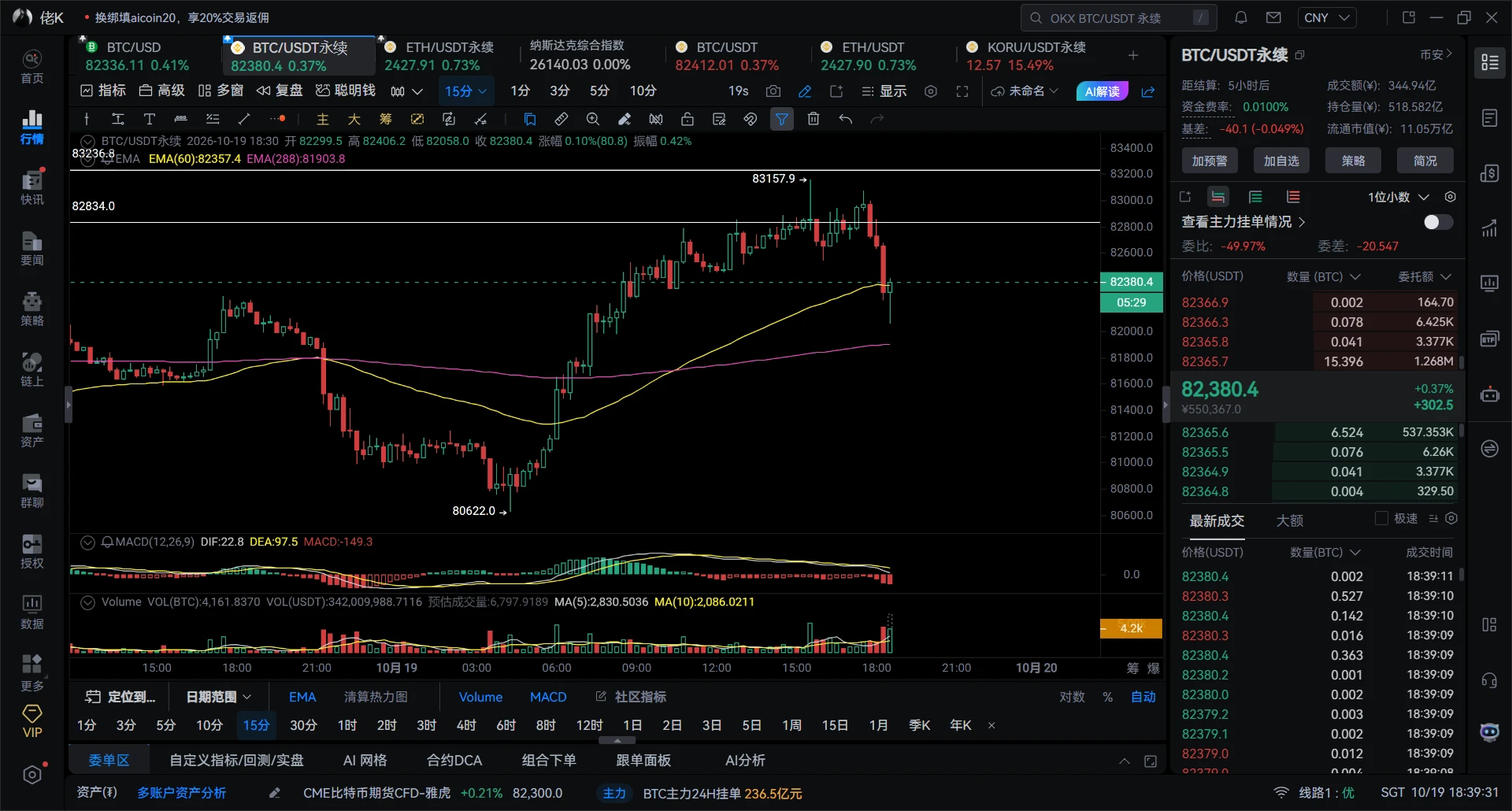Viewport: 1512px width, 811px height.
Task: Click the fullscreen chart icon
Action: coord(962,91)
